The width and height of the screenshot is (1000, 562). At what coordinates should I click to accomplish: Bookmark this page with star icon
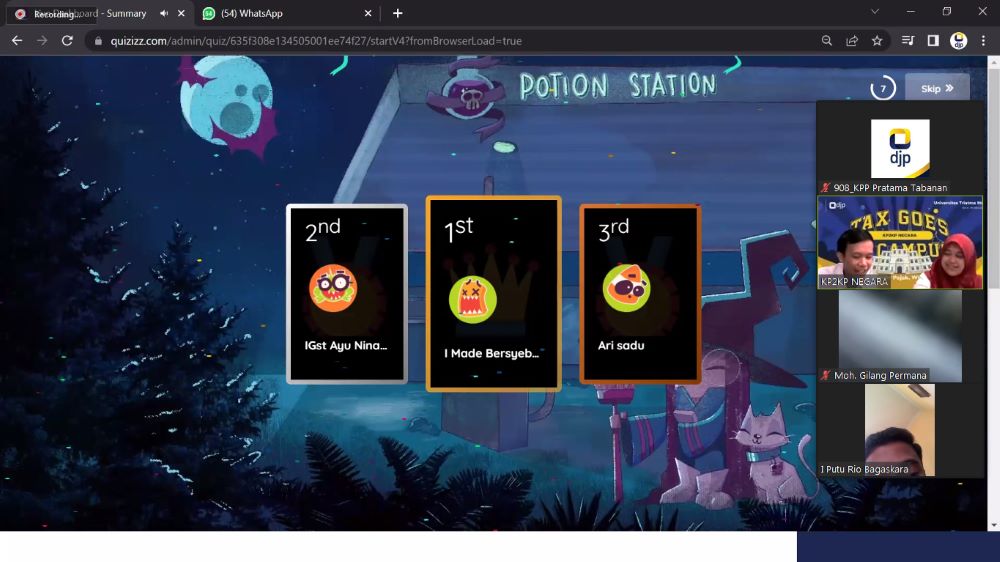[877, 41]
